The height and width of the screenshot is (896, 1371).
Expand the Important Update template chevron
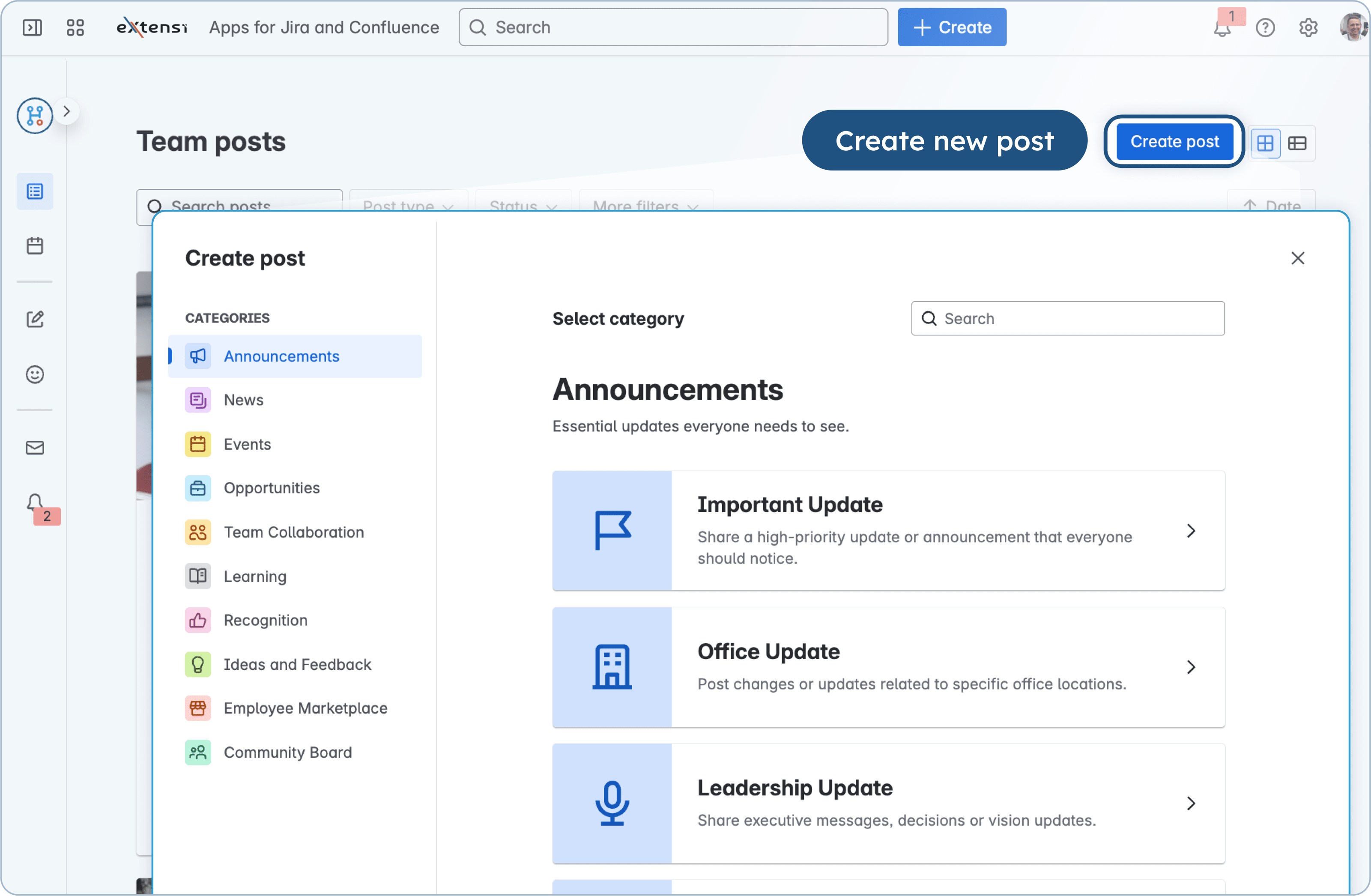[x=1191, y=531]
